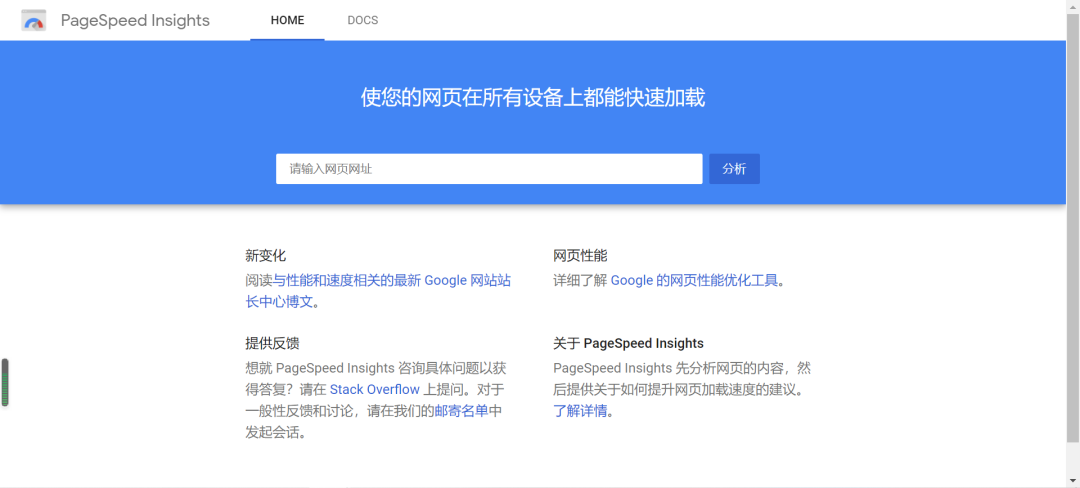
Task: Click the scrollbar down arrow
Action: click(1072, 480)
